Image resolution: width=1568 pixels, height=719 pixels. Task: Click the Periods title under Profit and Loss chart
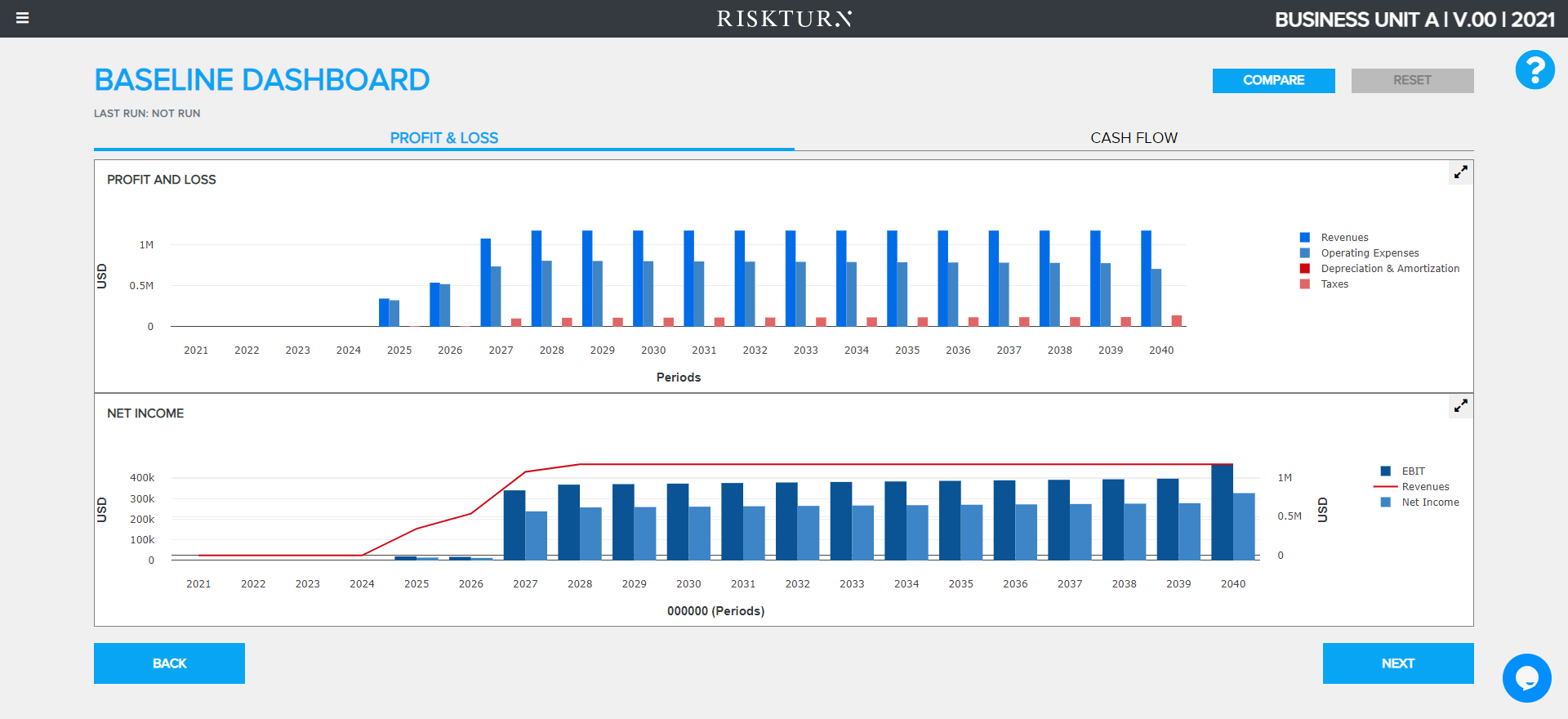pyautogui.click(x=679, y=377)
